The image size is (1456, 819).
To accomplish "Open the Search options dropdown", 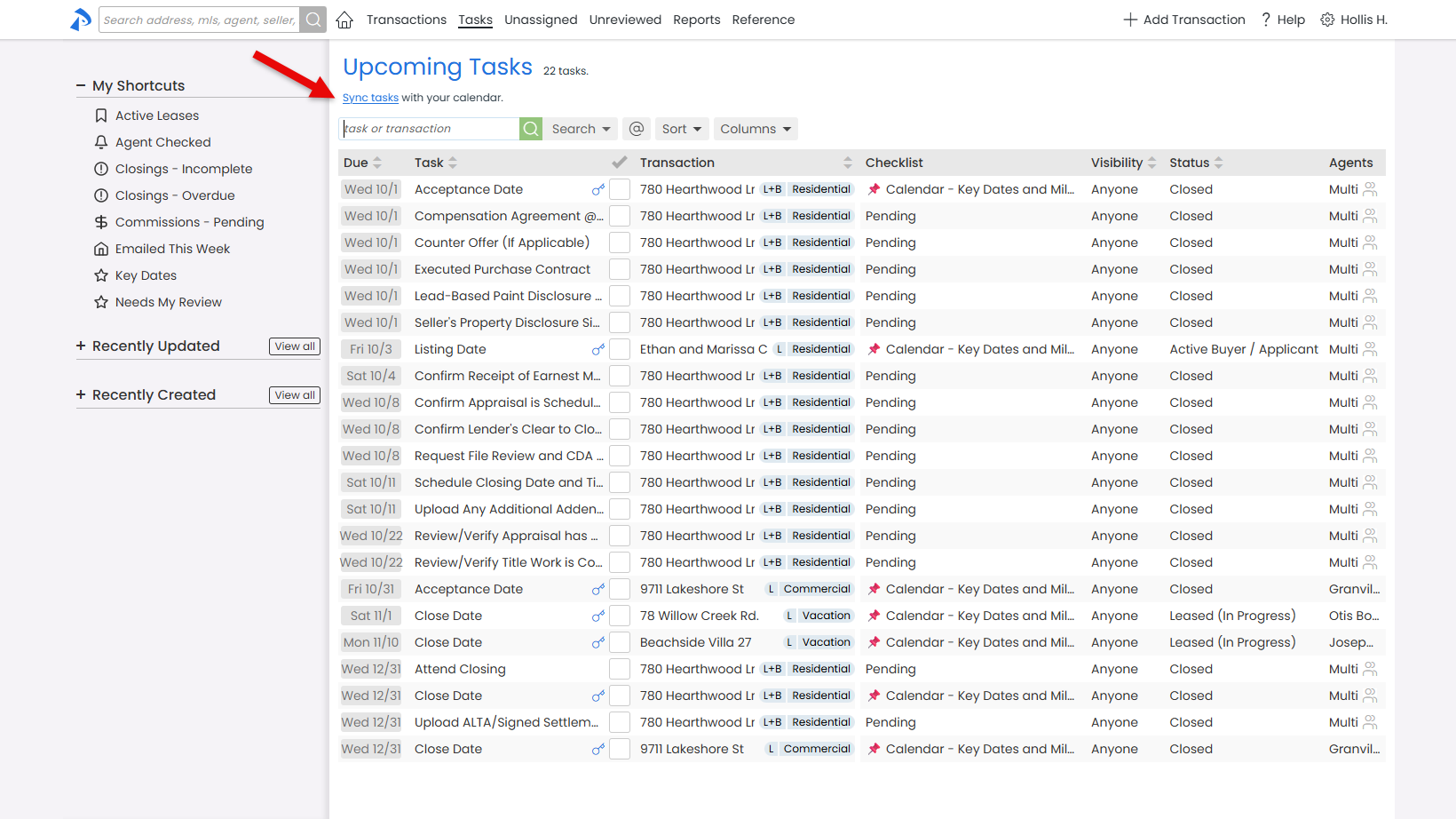I will [x=581, y=129].
